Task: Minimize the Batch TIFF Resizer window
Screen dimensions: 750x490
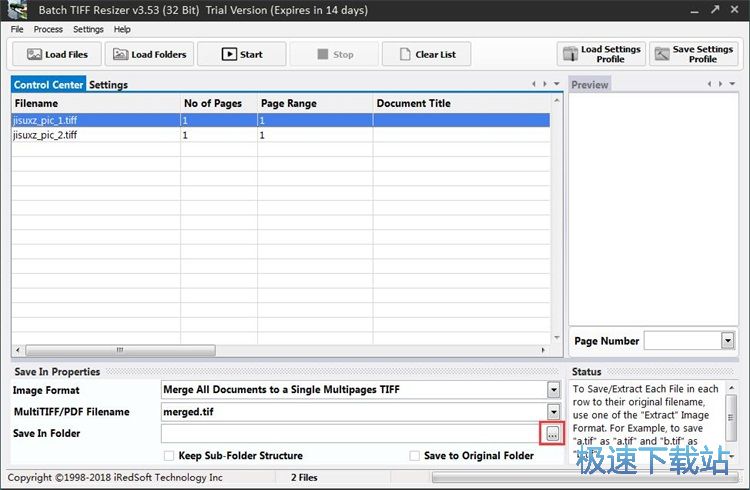Action: 695,10
